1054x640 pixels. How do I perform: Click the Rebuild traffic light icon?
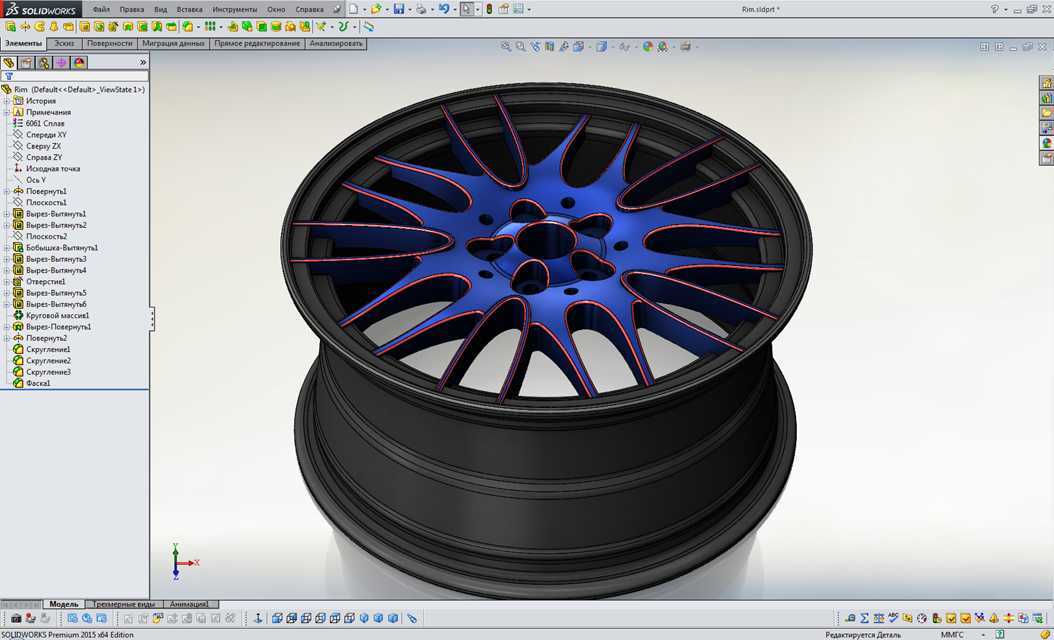[x=489, y=9]
